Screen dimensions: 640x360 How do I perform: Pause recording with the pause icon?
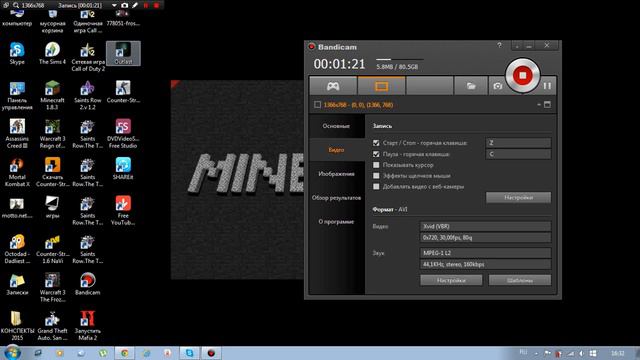click(547, 86)
